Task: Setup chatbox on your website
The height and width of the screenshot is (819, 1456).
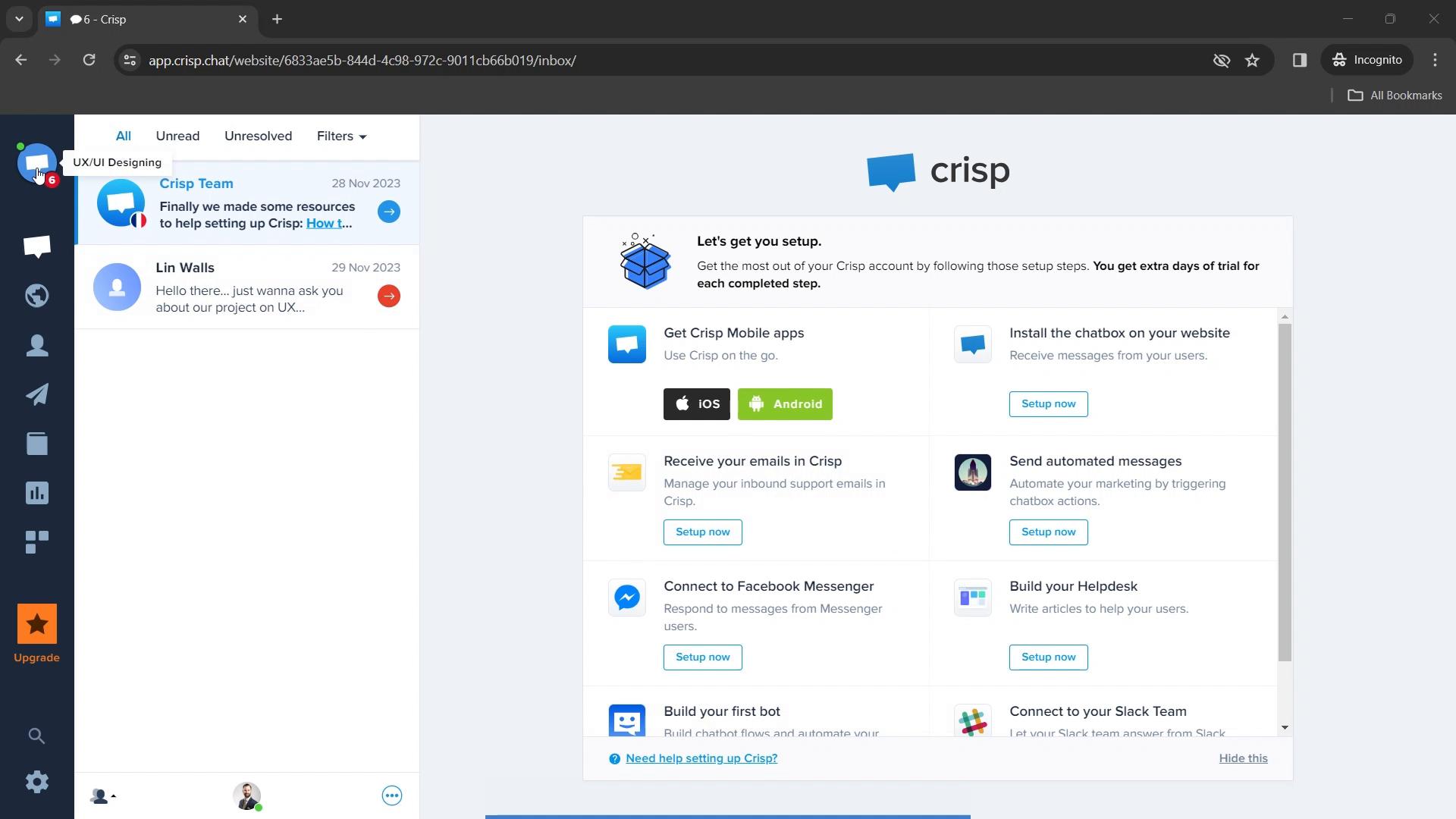Action: 1048,403
